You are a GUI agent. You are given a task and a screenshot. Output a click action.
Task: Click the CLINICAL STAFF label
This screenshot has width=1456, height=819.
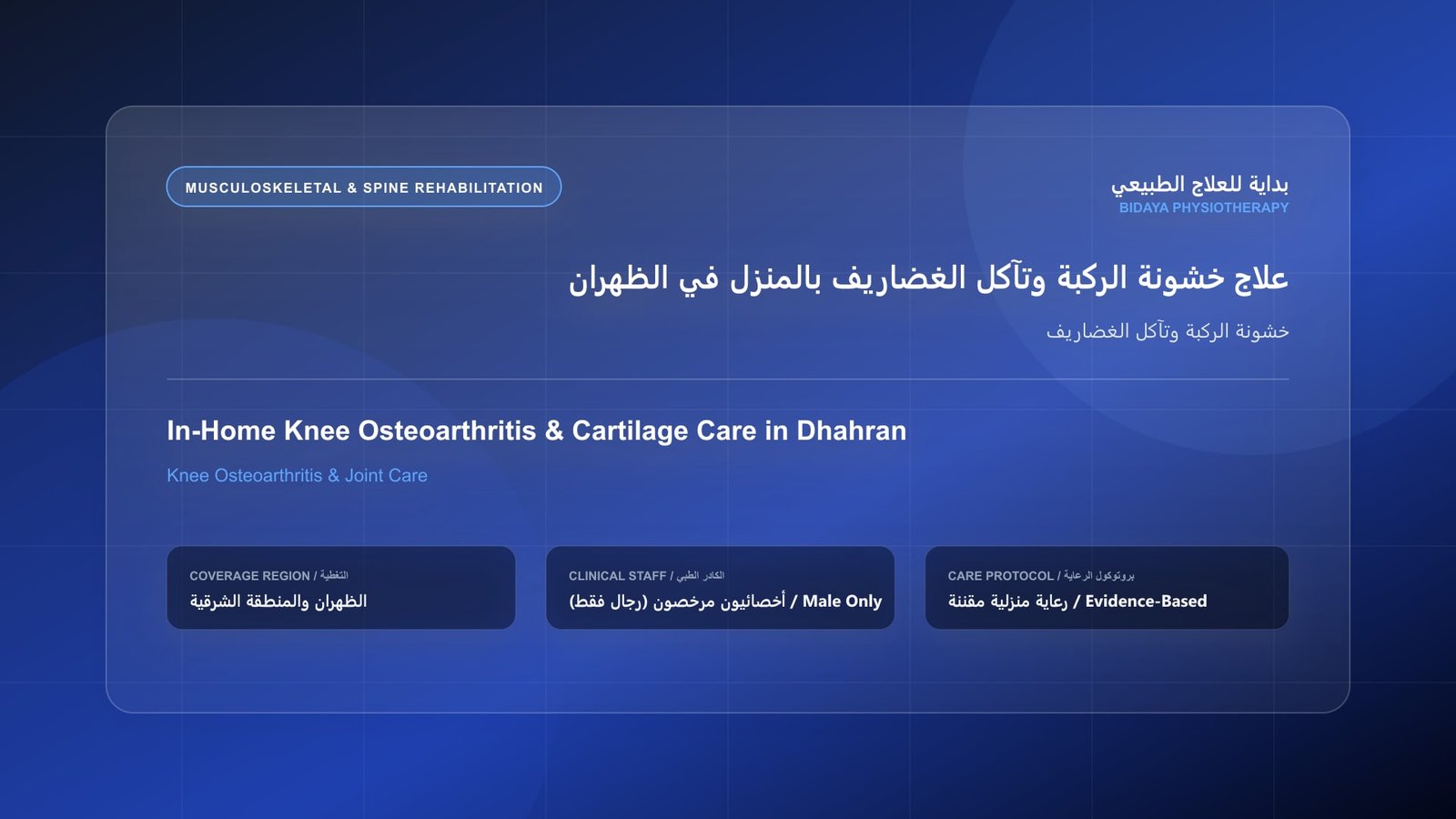pyautogui.click(x=646, y=576)
